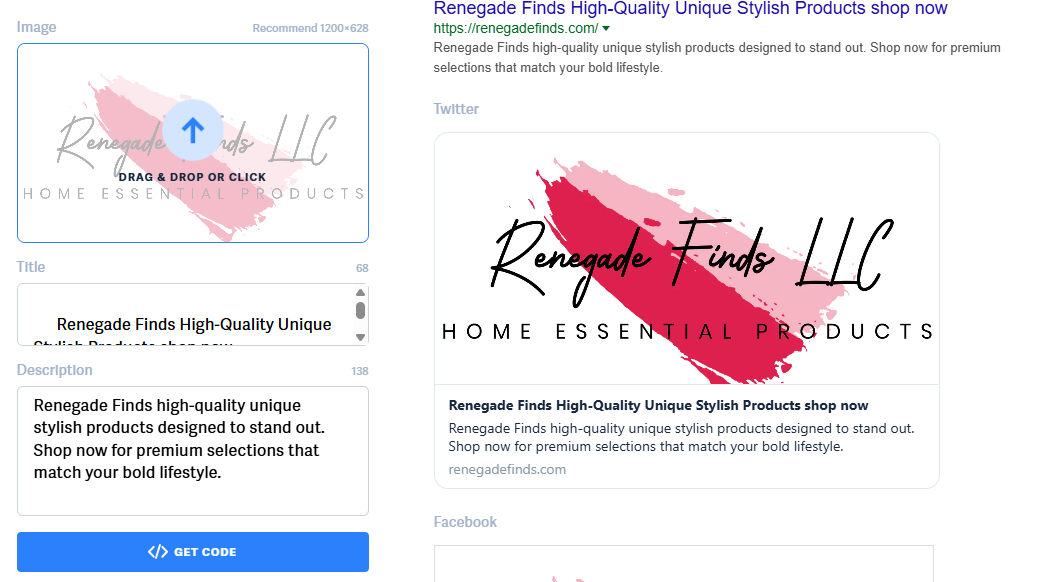The image size is (1051, 582).
Task: Click the Twitter card bold title text
Action: pyautogui.click(x=658, y=406)
